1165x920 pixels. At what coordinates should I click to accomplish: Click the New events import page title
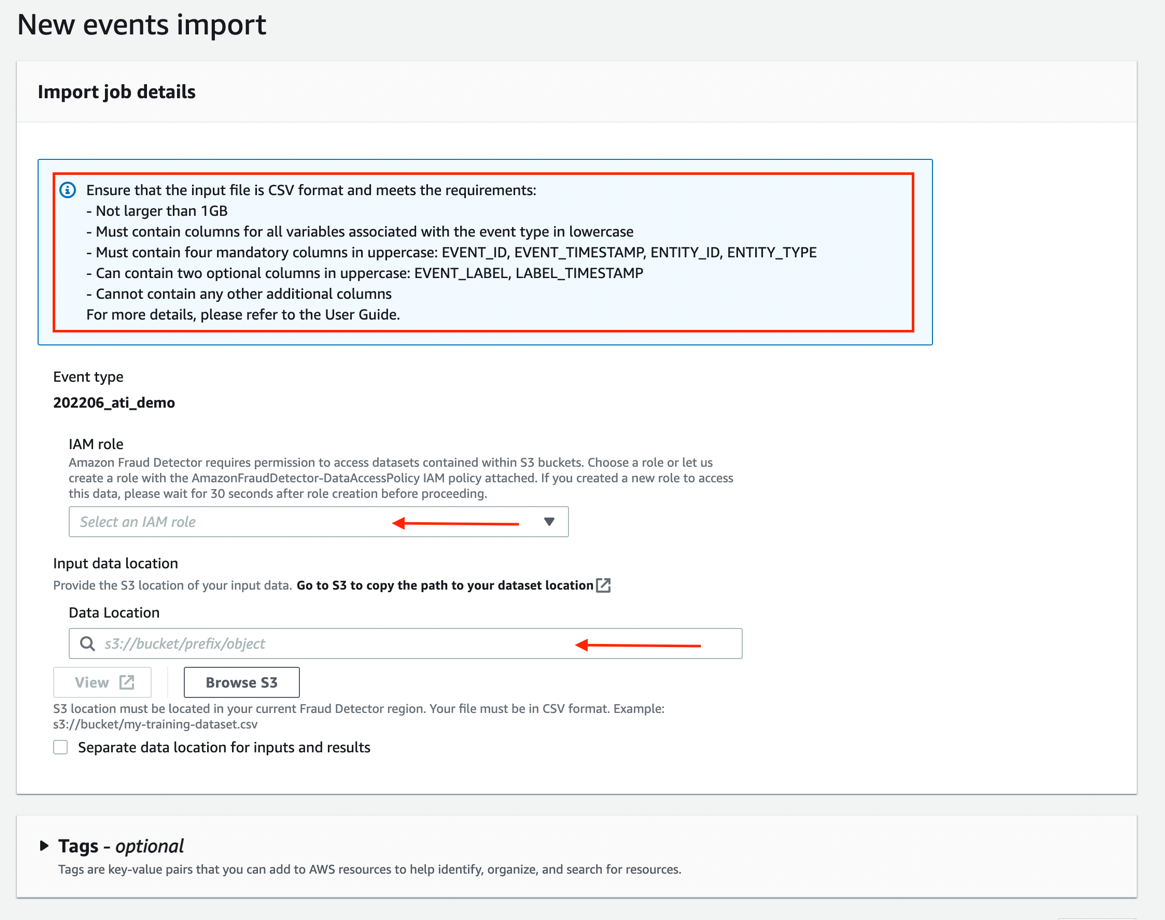141,25
